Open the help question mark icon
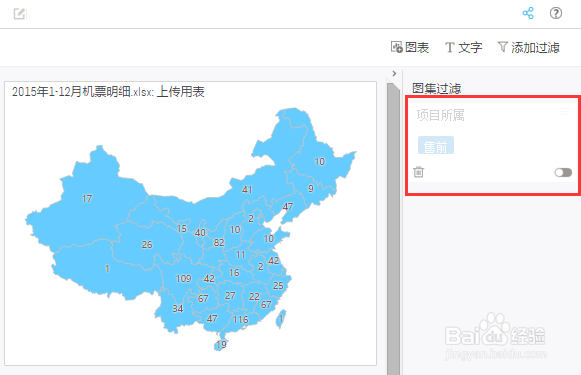 pyautogui.click(x=556, y=13)
